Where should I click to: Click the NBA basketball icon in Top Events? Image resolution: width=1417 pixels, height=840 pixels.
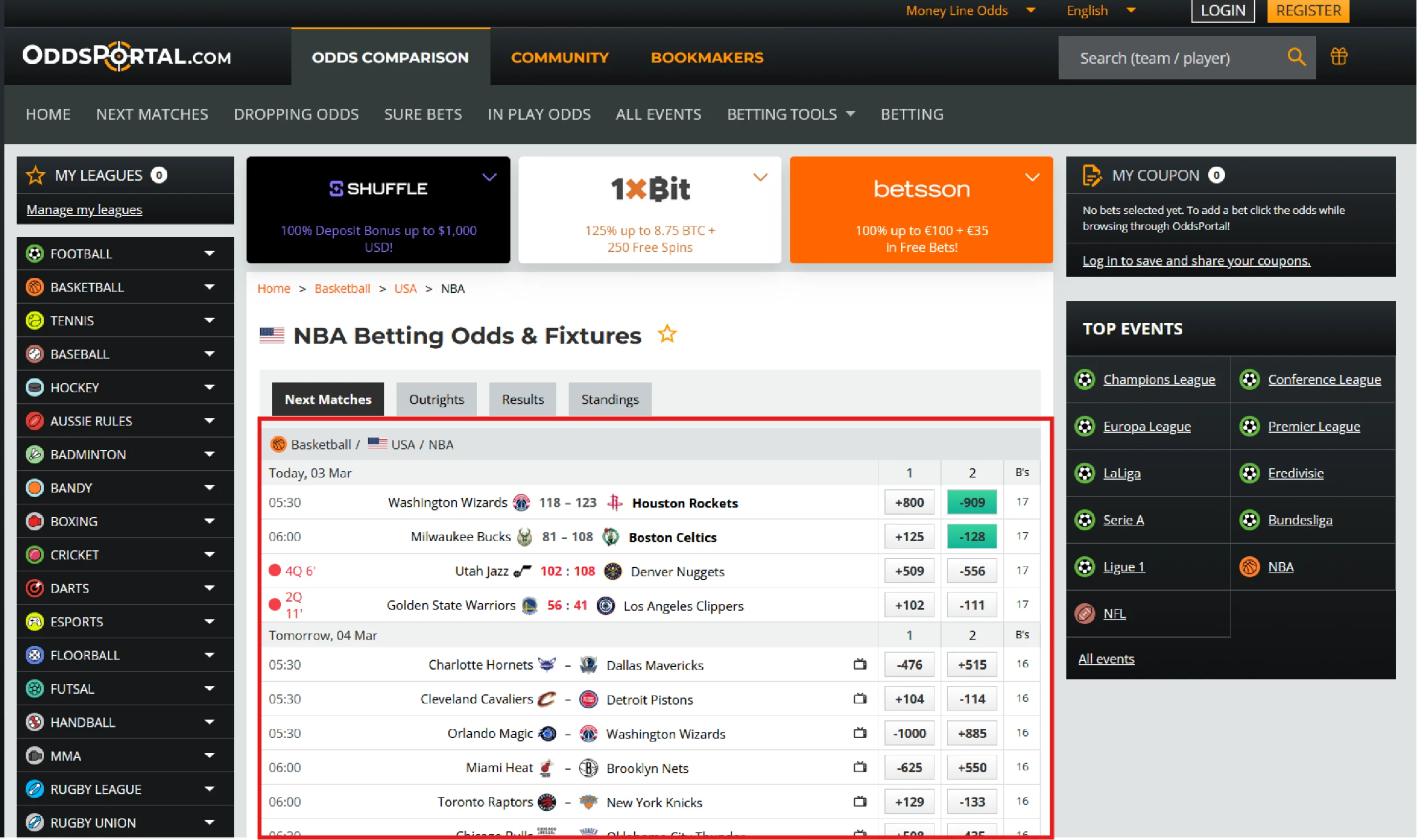coord(1249,567)
